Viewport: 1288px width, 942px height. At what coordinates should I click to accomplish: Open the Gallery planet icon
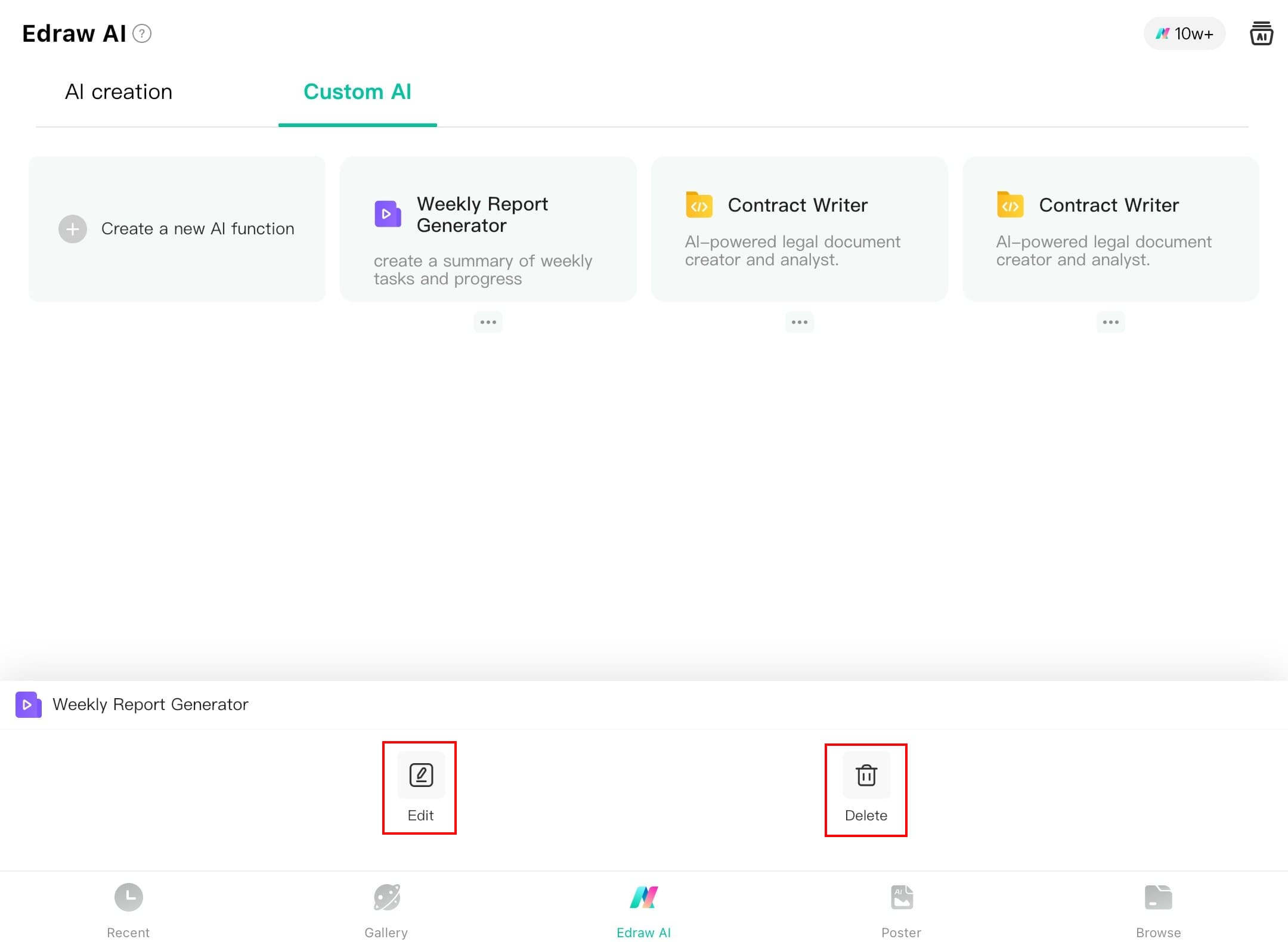386,897
